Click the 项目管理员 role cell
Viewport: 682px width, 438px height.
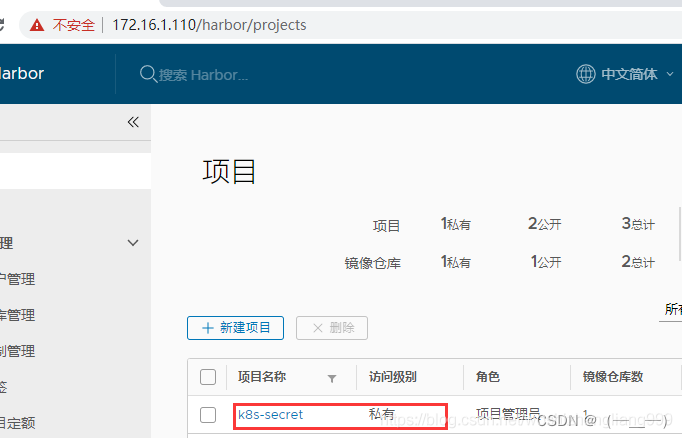pyautogui.click(x=508, y=414)
